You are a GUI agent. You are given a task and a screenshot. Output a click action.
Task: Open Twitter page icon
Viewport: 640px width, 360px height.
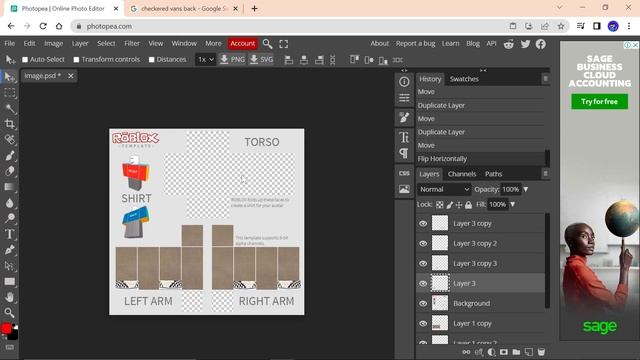[525, 44]
